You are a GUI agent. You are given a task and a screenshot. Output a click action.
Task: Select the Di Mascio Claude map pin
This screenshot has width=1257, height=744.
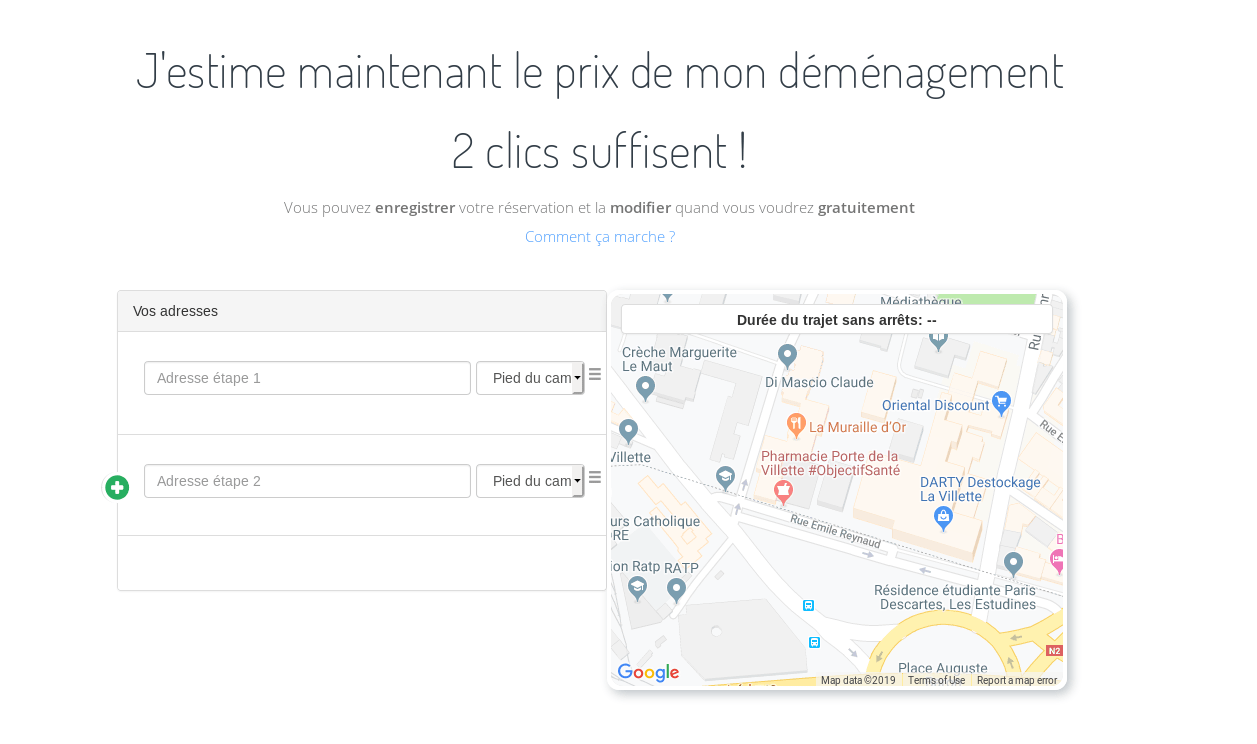click(x=787, y=355)
